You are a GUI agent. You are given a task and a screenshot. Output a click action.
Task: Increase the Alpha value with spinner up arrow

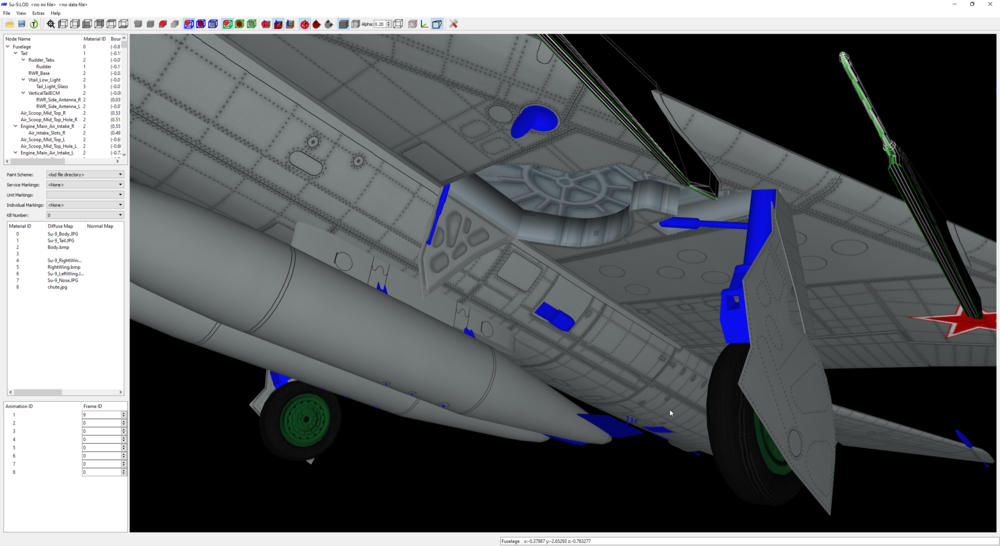tap(388, 22)
